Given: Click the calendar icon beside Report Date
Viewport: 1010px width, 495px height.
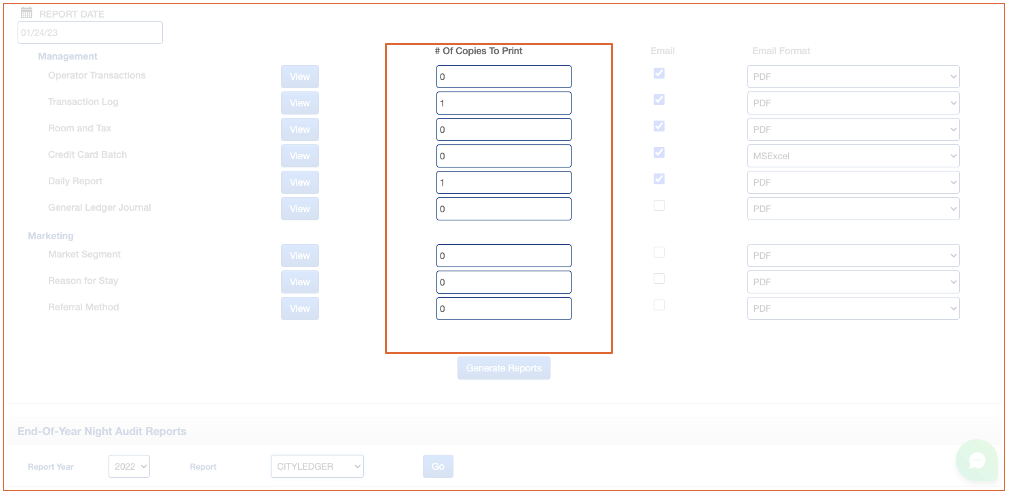Looking at the screenshot, I should [27, 13].
